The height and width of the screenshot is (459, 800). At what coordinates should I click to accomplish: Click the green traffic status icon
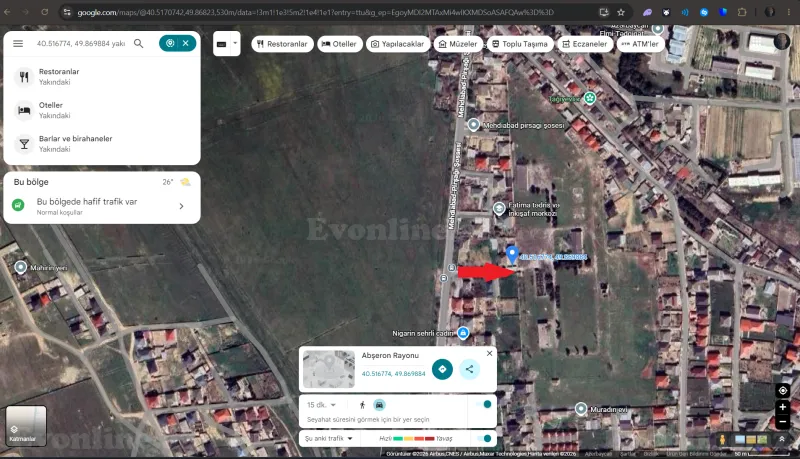[x=18, y=205]
